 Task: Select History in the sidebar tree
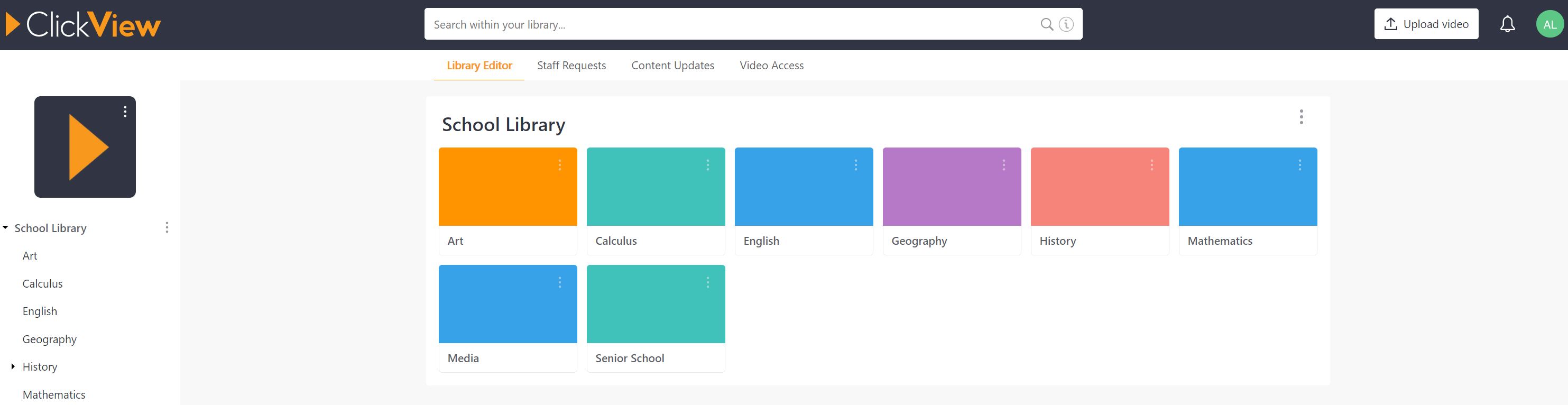[x=40, y=366]
